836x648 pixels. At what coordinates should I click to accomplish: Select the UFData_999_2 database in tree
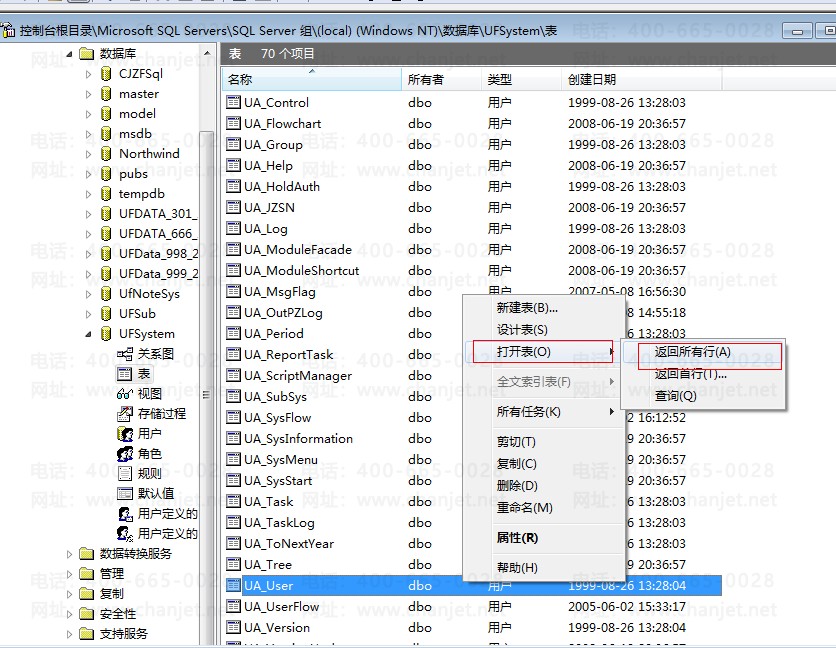point(158,274)
